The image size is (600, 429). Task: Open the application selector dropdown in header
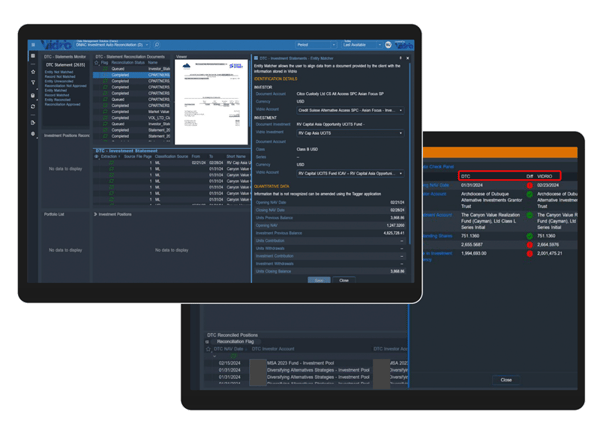(x=112, y=45)
